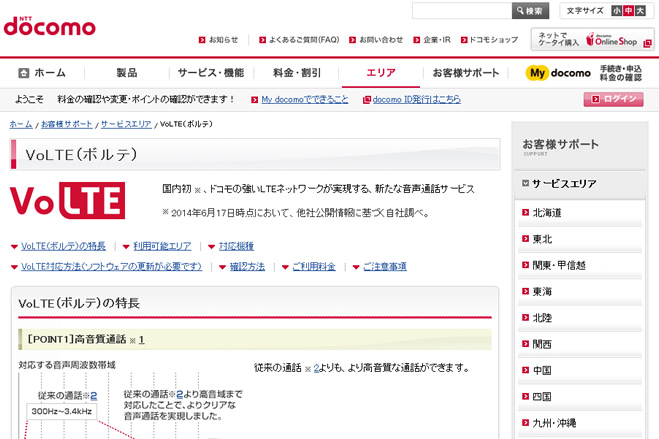Click the NTT docomo logo

(50, 26)
